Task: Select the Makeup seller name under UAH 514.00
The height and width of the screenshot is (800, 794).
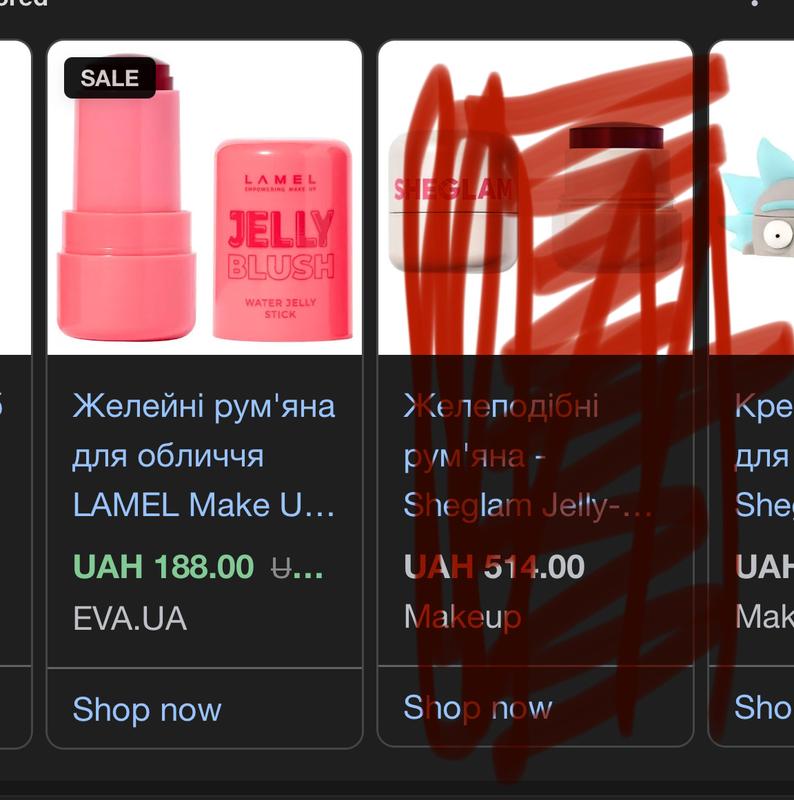Action: click(462, 617)
